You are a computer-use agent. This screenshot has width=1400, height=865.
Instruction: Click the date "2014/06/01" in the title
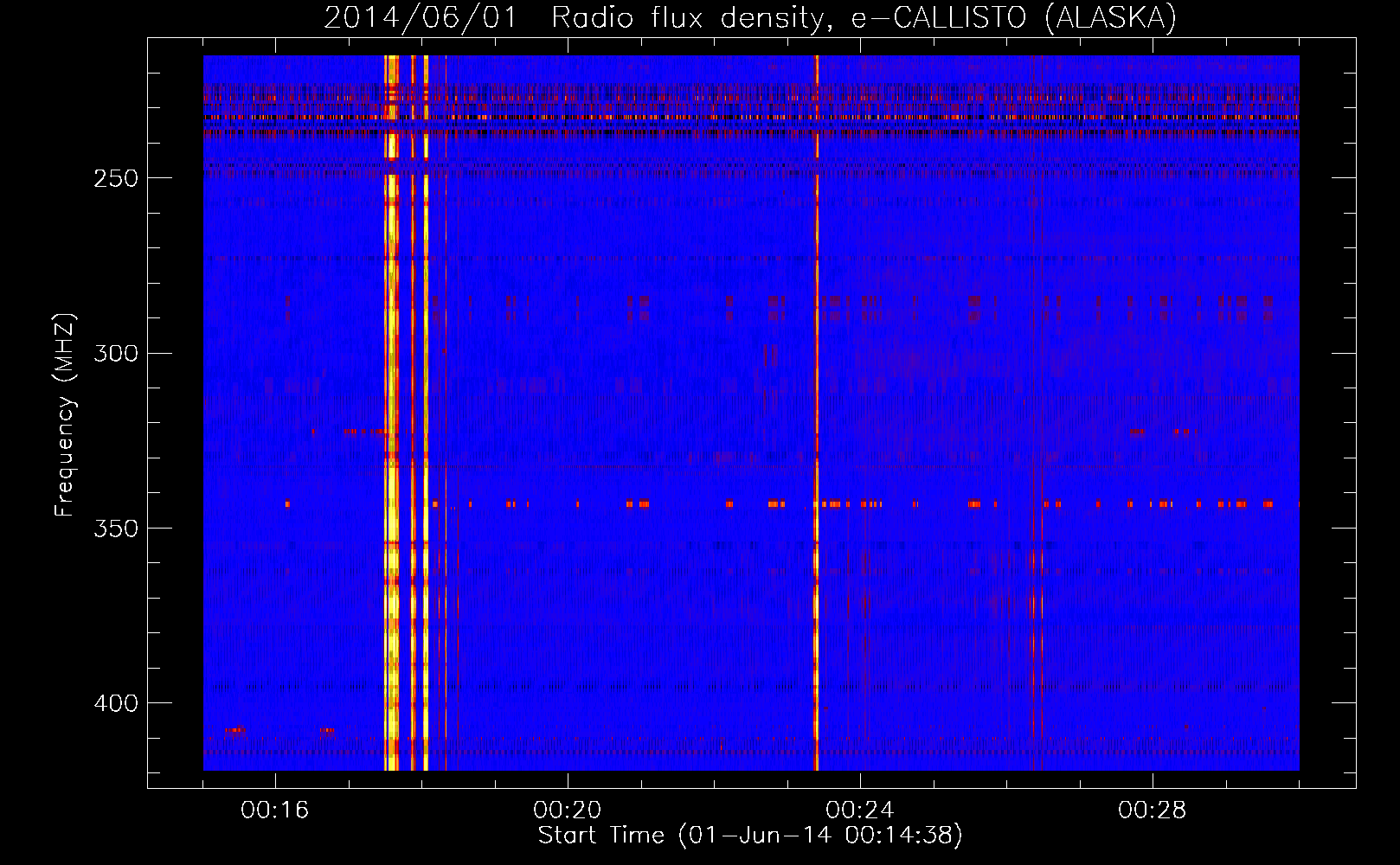point(420,17)
